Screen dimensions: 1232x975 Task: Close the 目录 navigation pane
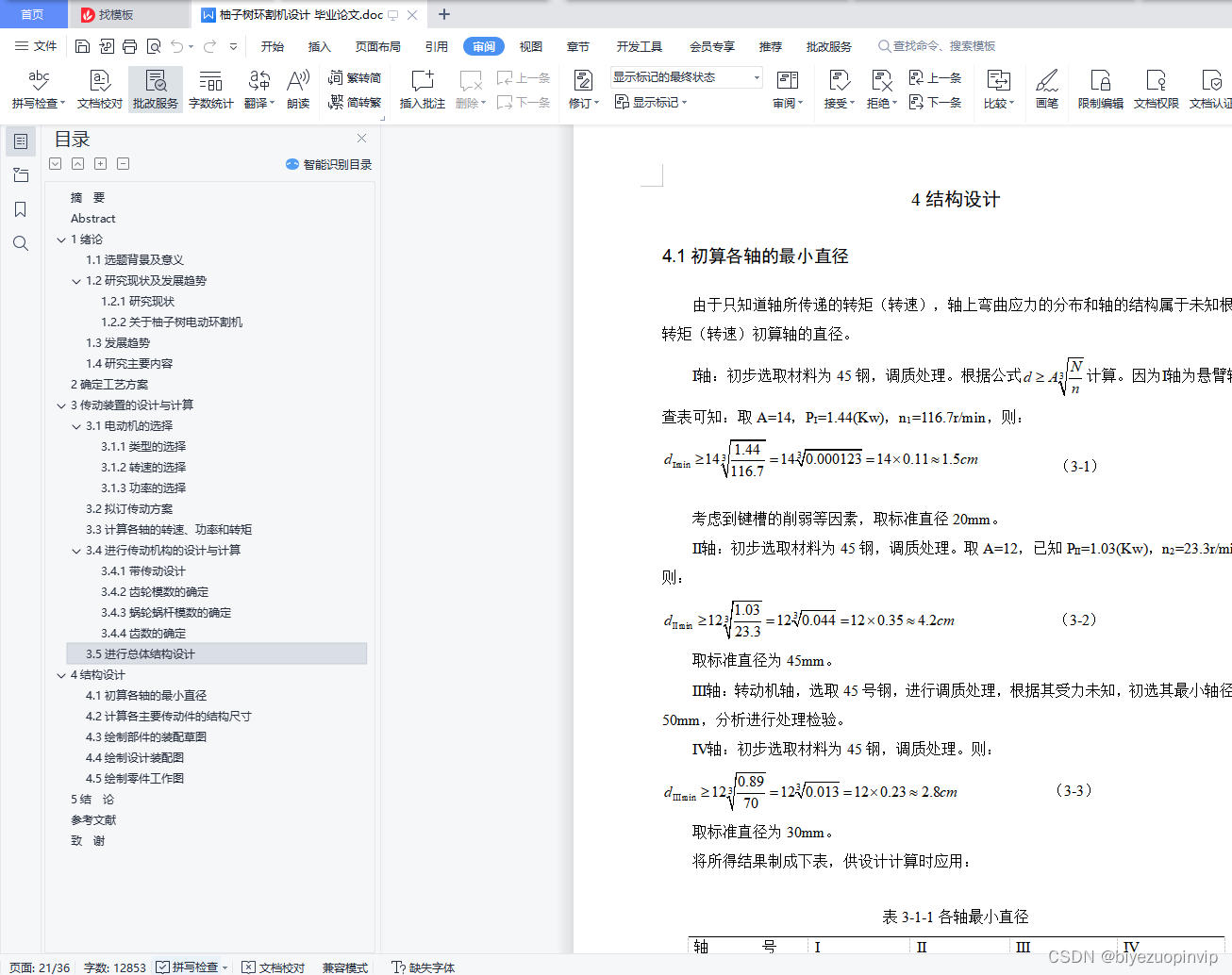(361, 138)
